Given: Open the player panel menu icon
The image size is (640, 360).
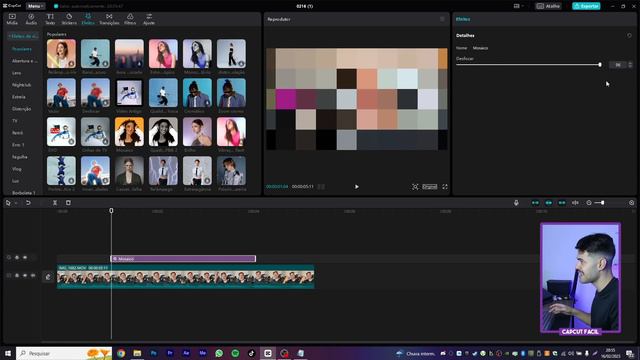Looking at the screenshot, I should pyautogui.click(x=442, y=19).
